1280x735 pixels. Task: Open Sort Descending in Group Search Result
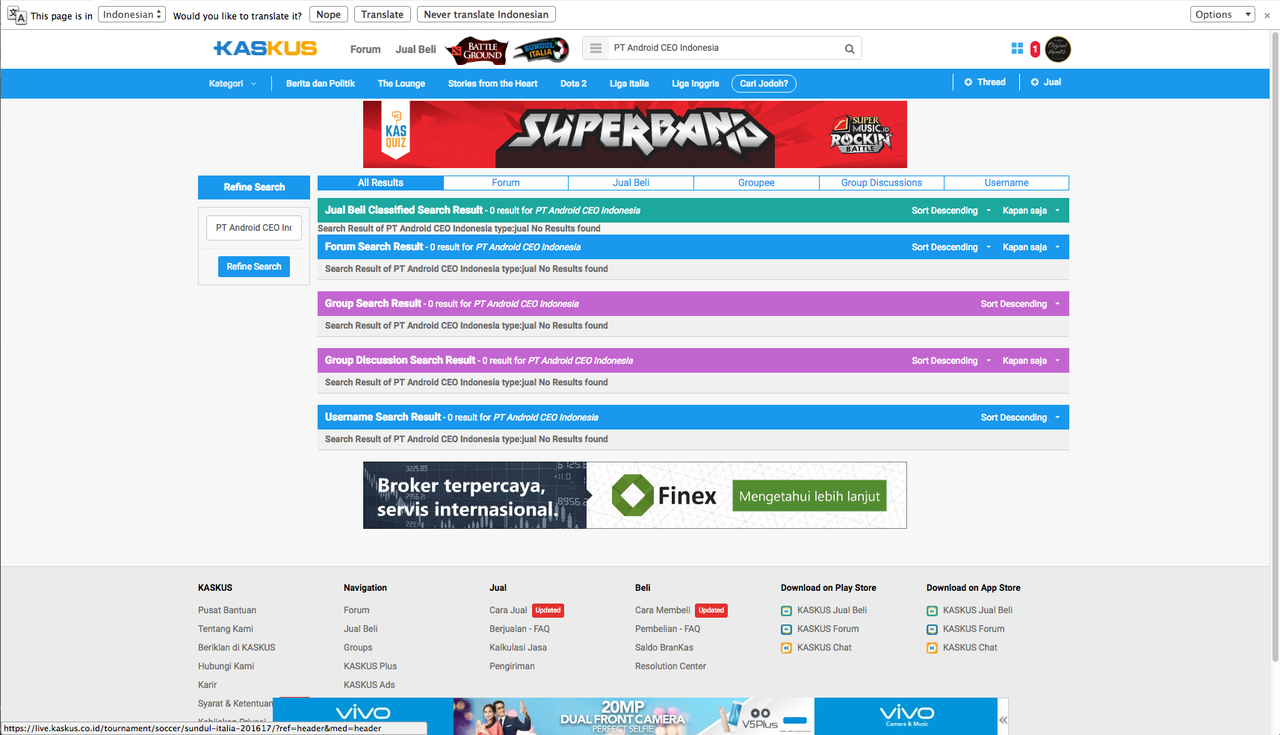click(1020, 304)
